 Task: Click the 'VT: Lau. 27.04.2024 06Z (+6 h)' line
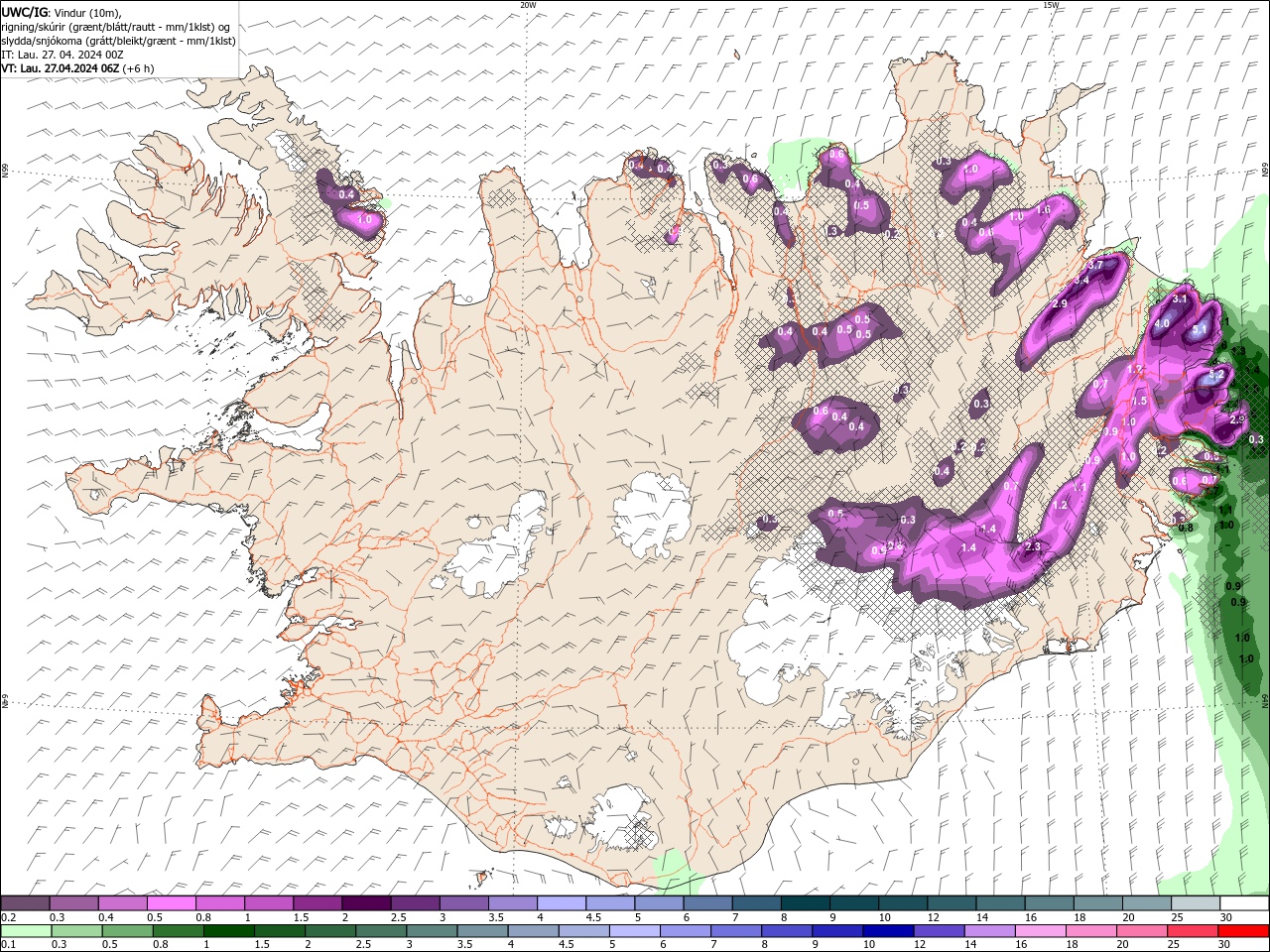coord(77,68)
